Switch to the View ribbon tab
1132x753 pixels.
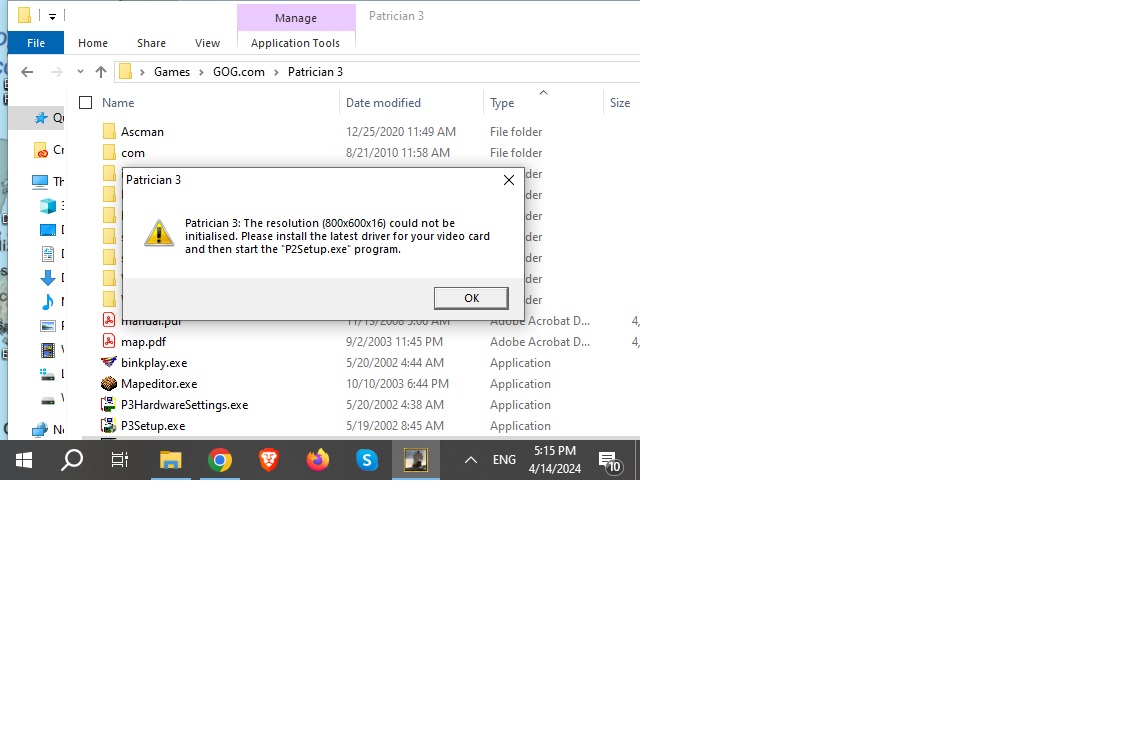click(x=207, y=43)
